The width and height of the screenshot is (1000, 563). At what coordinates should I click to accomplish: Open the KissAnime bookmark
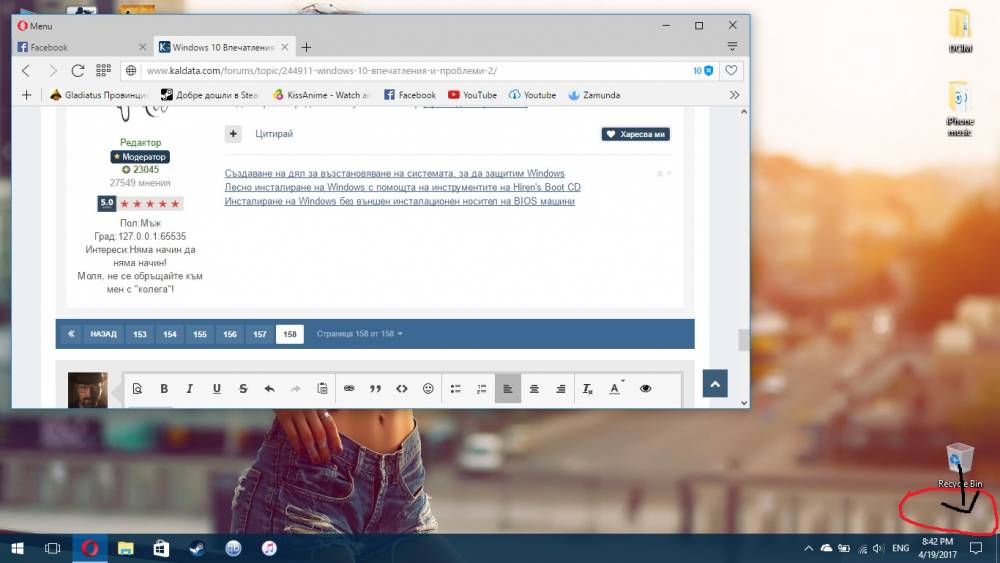tap(321, 95)
